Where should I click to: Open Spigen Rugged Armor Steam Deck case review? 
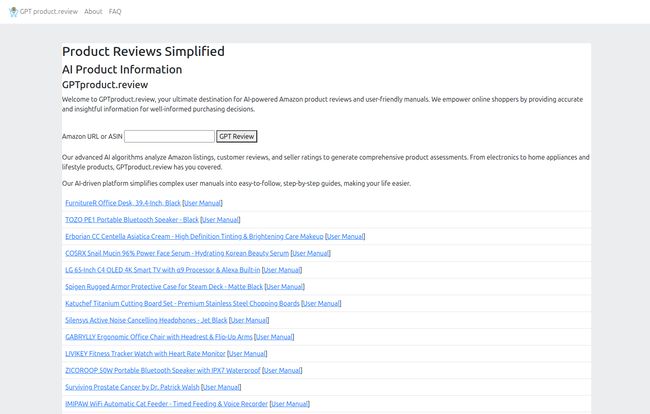164,287
